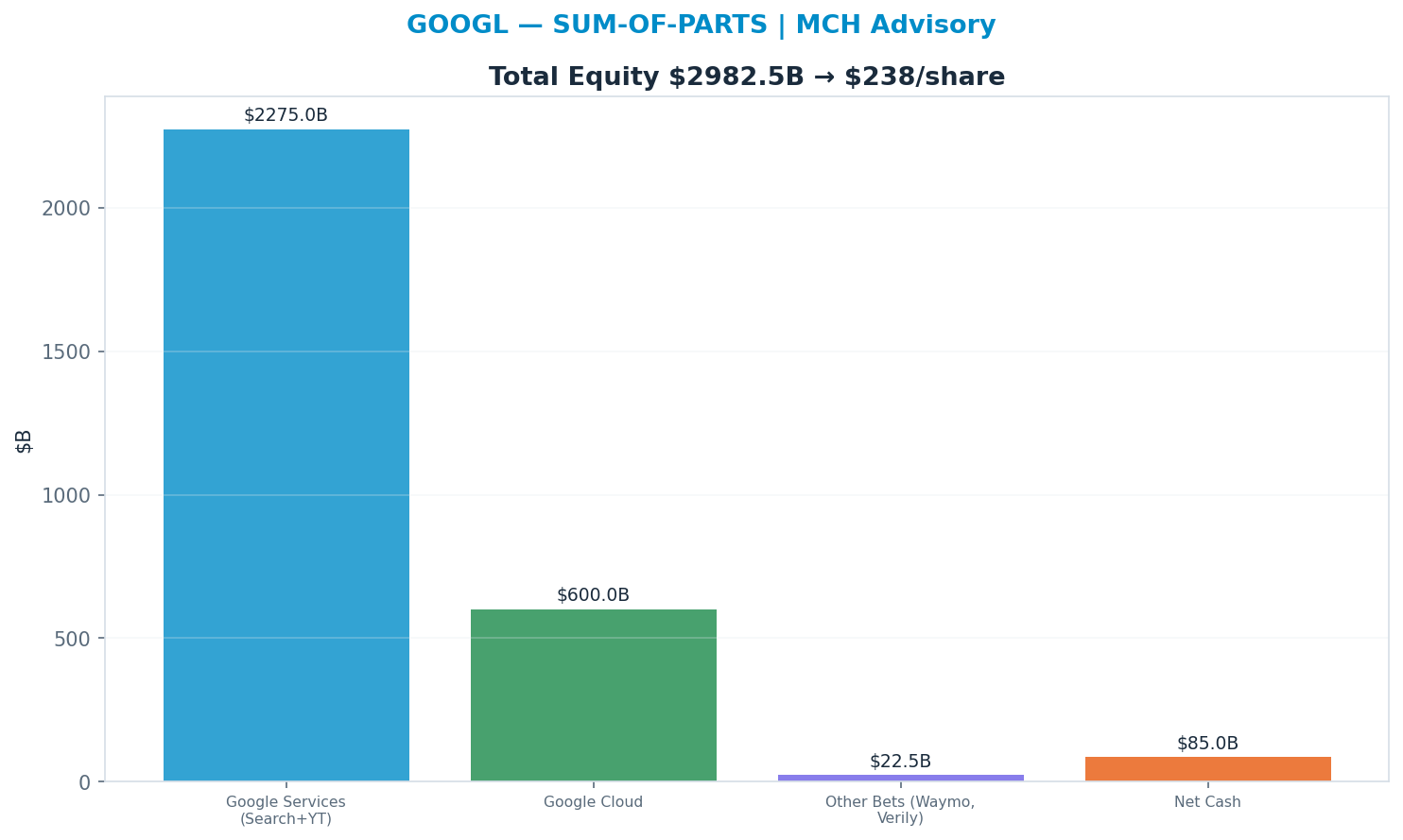Click the GOOGL SUM-OF-PARTS title
Screen dimensions: 1403x840
[701, 26]
